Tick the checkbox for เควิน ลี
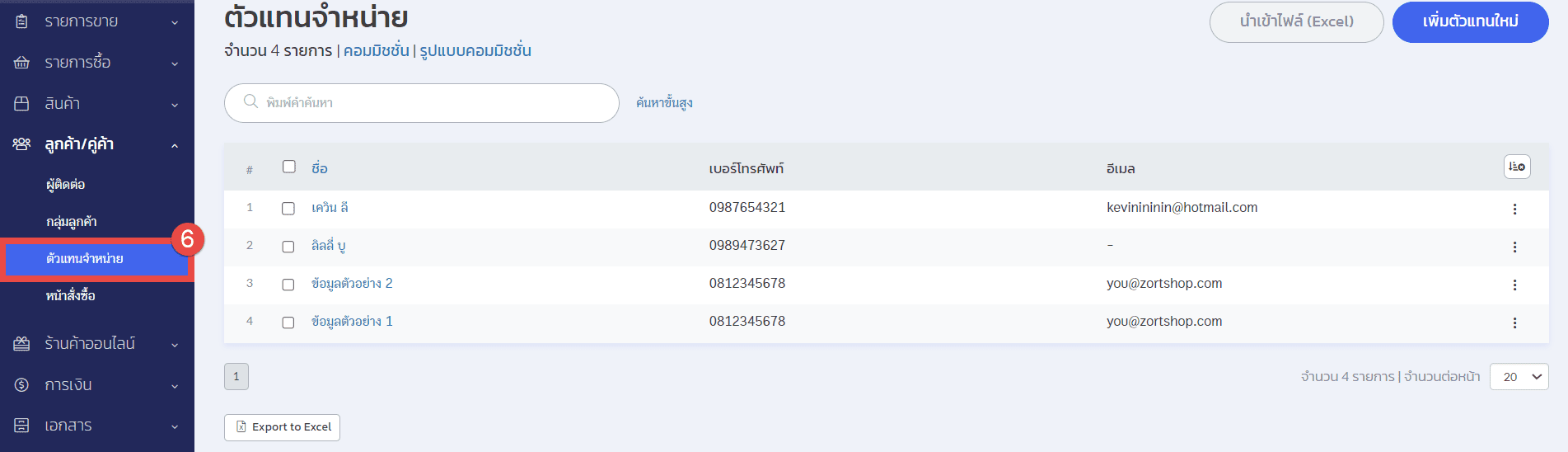This screenshot has height=452, width=1568. coord(288,209)
